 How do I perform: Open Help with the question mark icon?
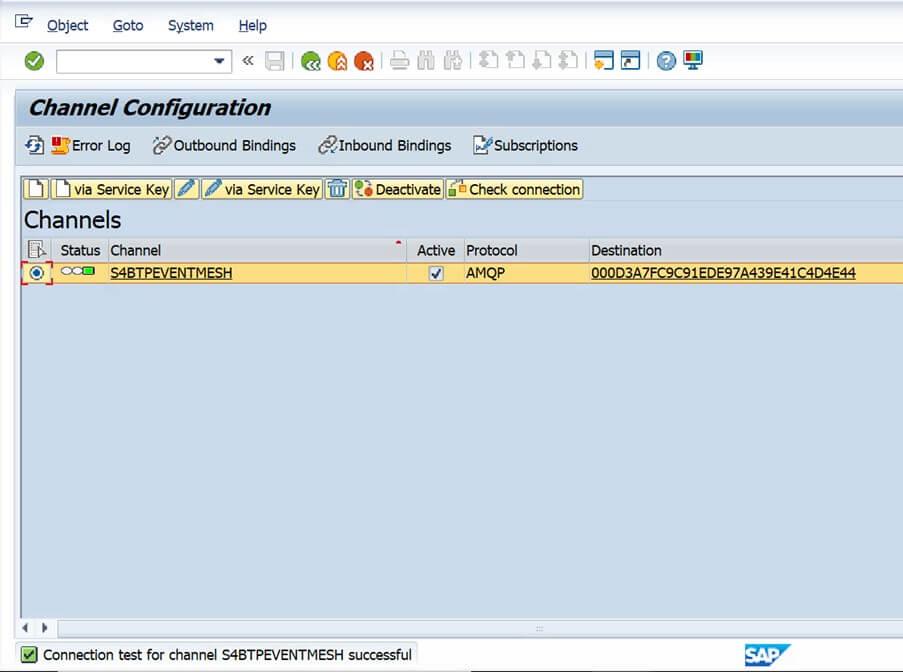[x=666, y=60]
